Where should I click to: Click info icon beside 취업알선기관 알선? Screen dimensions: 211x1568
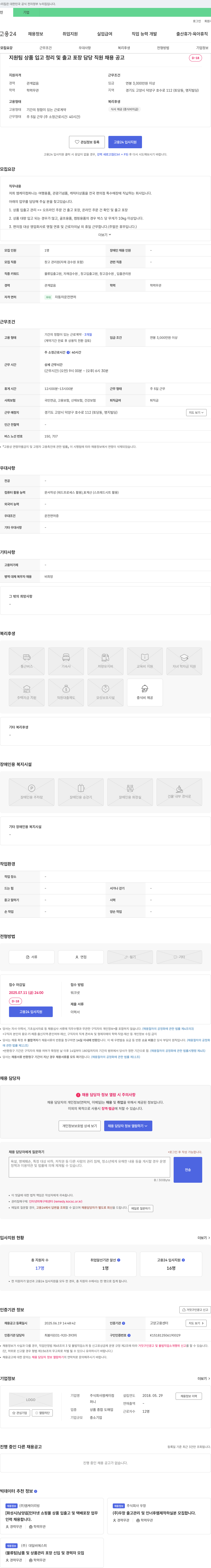coord(118,1260)
